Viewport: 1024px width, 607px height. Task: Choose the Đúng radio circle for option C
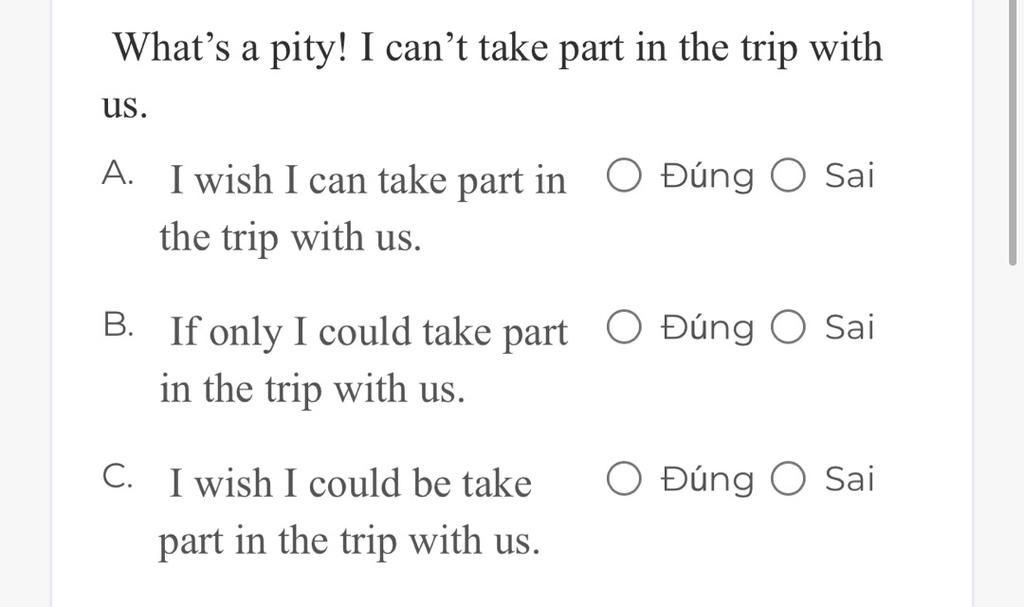[x=624, y=479]
